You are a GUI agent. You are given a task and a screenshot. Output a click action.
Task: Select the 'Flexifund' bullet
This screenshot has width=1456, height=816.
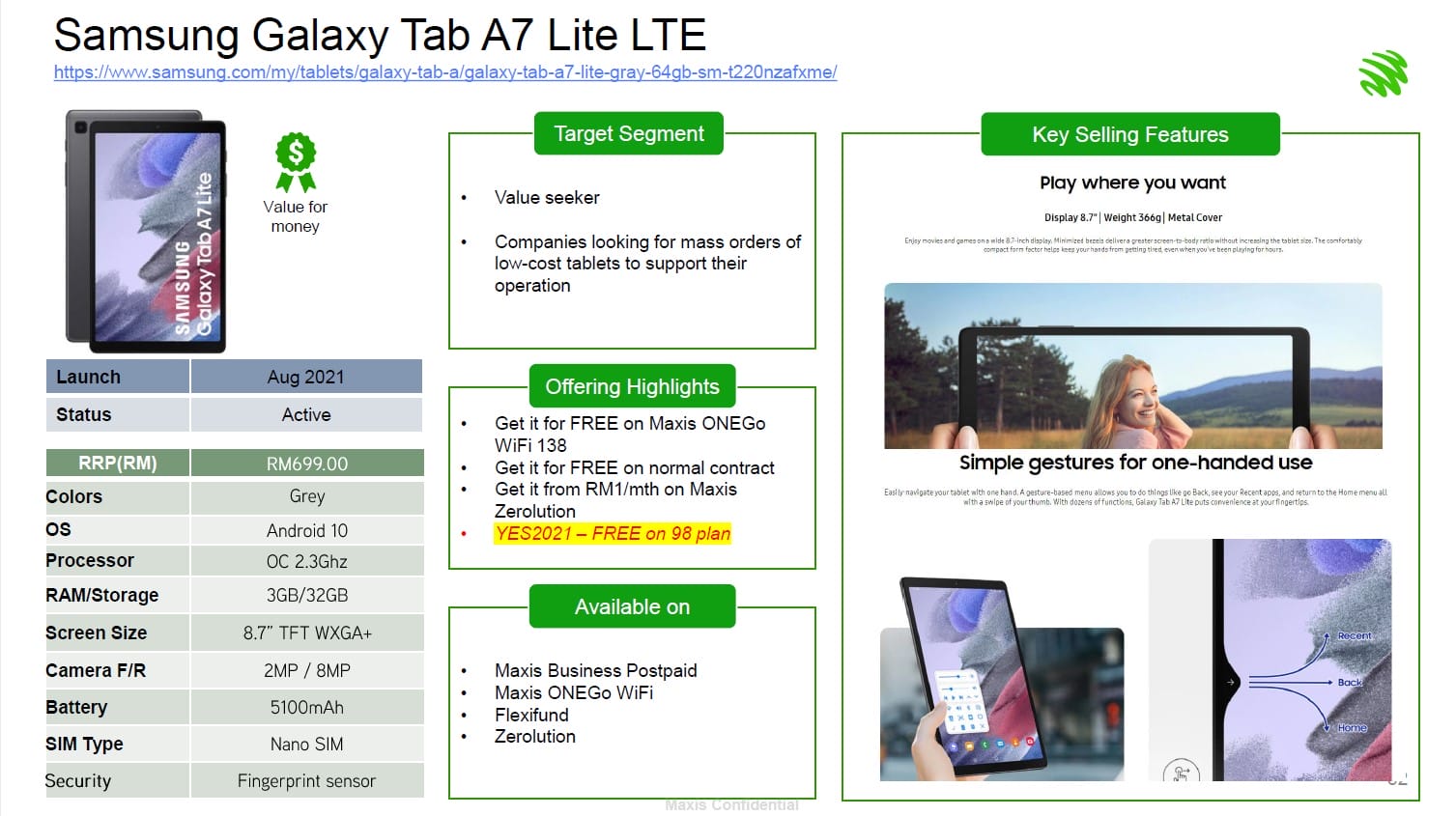[531, 715]
